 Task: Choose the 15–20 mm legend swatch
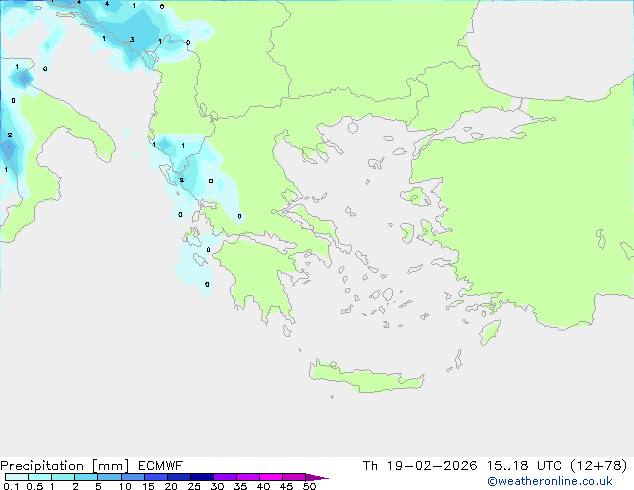(156, 477)
